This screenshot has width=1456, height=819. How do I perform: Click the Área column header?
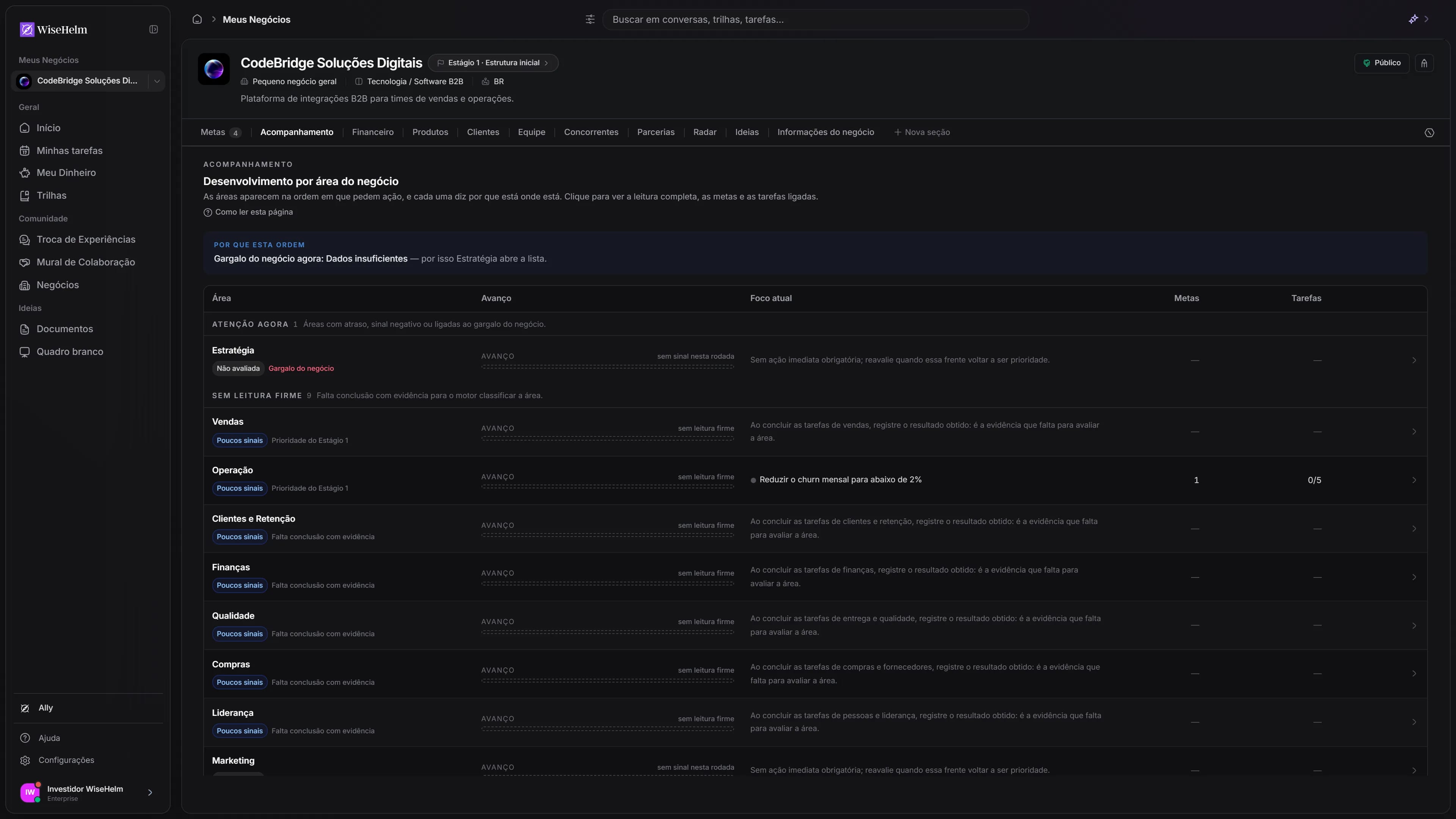click(x=221, y=298)
